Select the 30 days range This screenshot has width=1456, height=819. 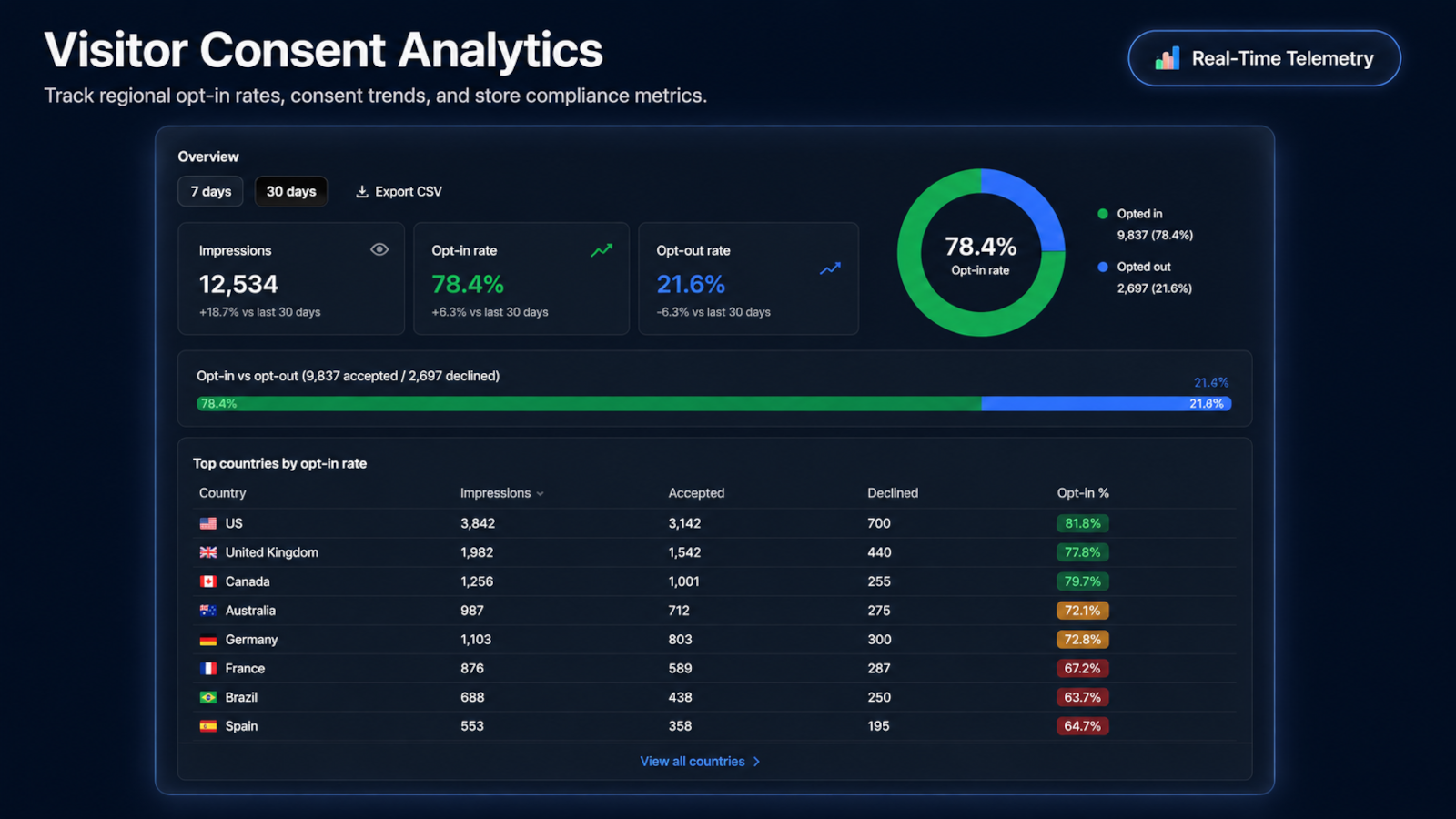[291, 191]
